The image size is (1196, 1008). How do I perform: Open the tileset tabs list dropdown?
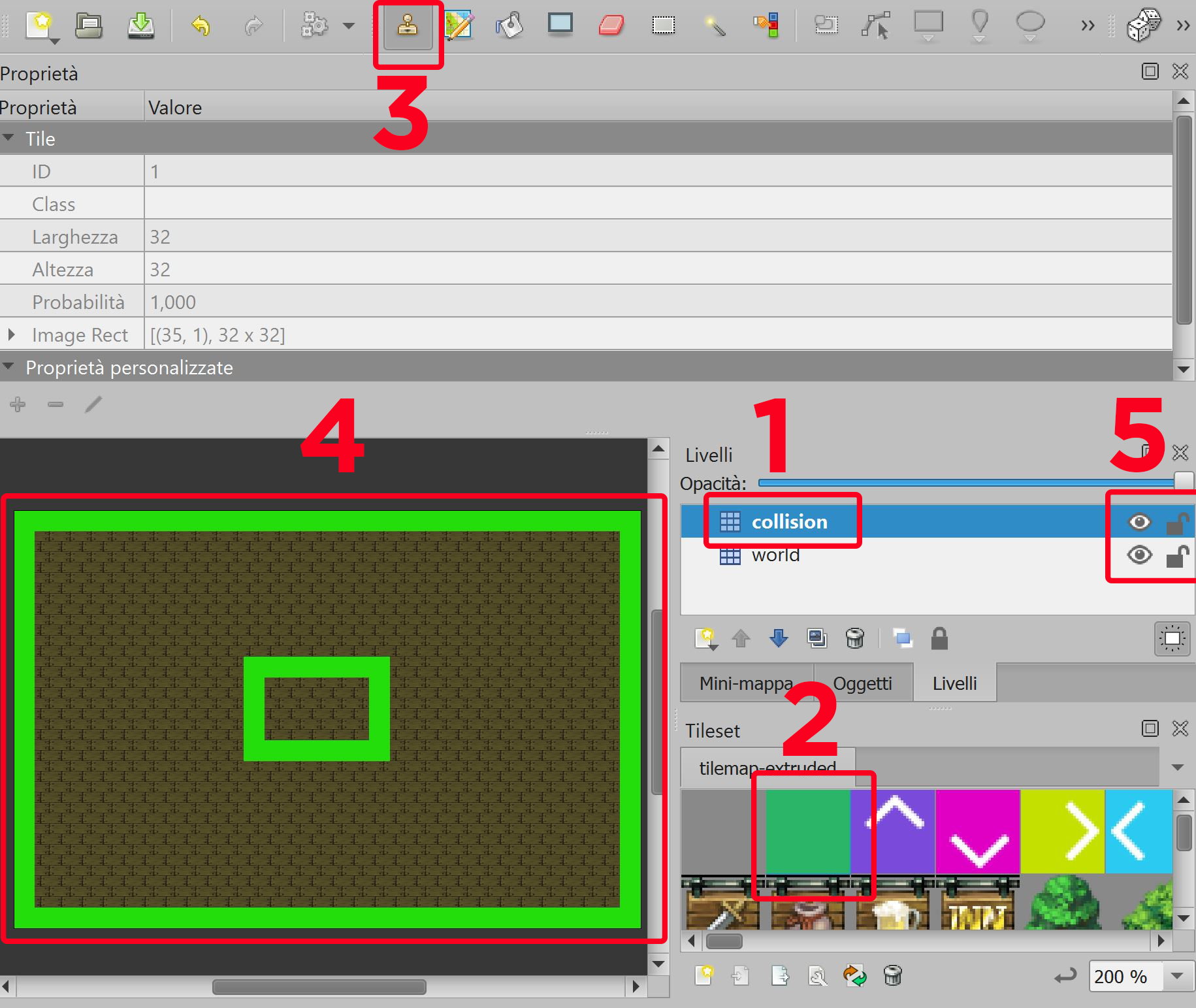[x=1178, y=767]
